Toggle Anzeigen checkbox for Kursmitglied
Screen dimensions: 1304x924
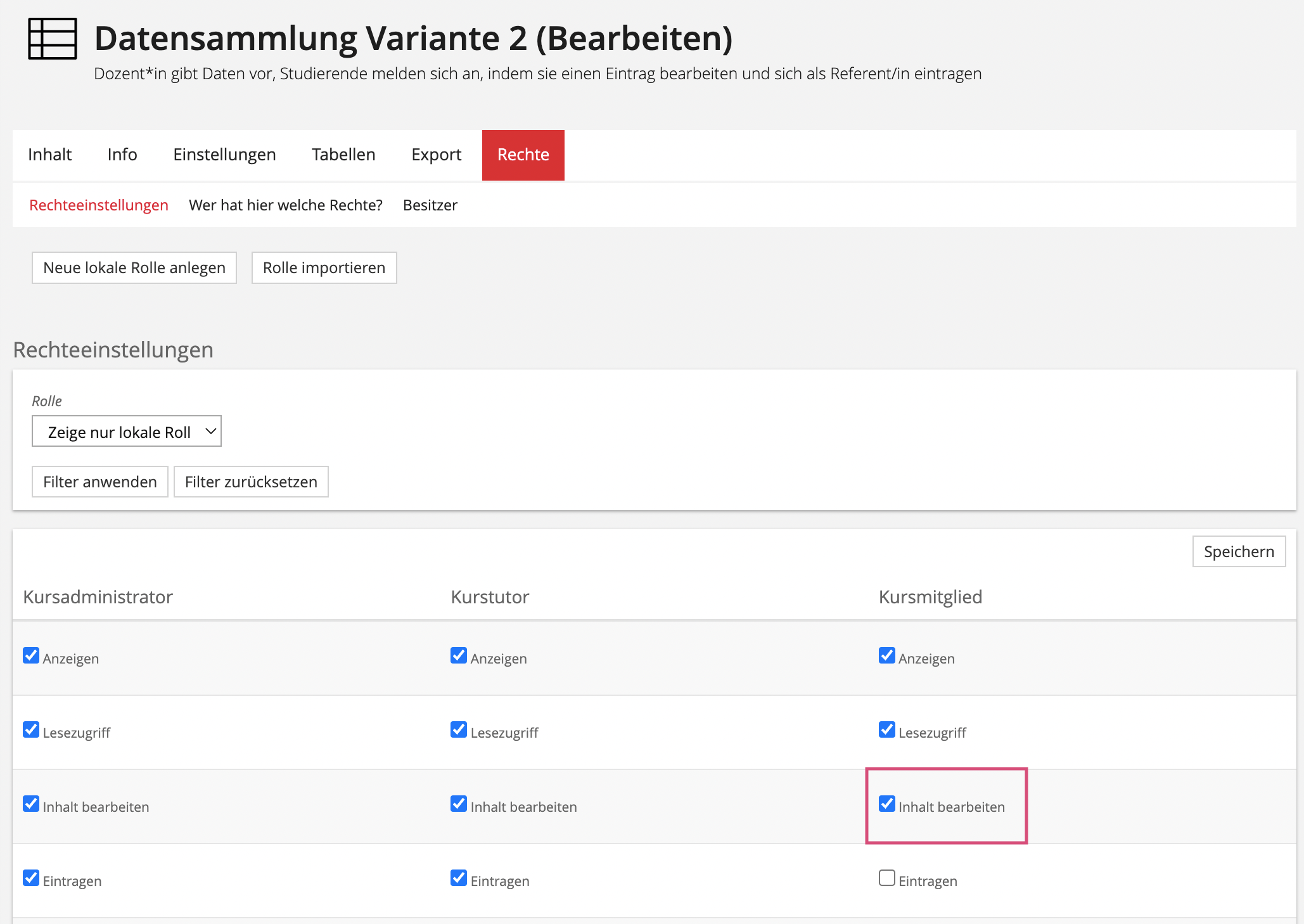point(886,655)
